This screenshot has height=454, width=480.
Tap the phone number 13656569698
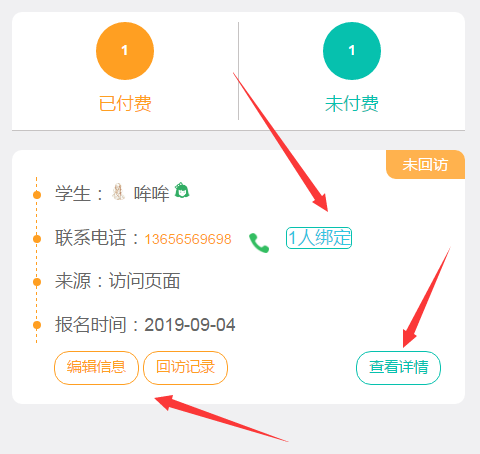point(188,239)
